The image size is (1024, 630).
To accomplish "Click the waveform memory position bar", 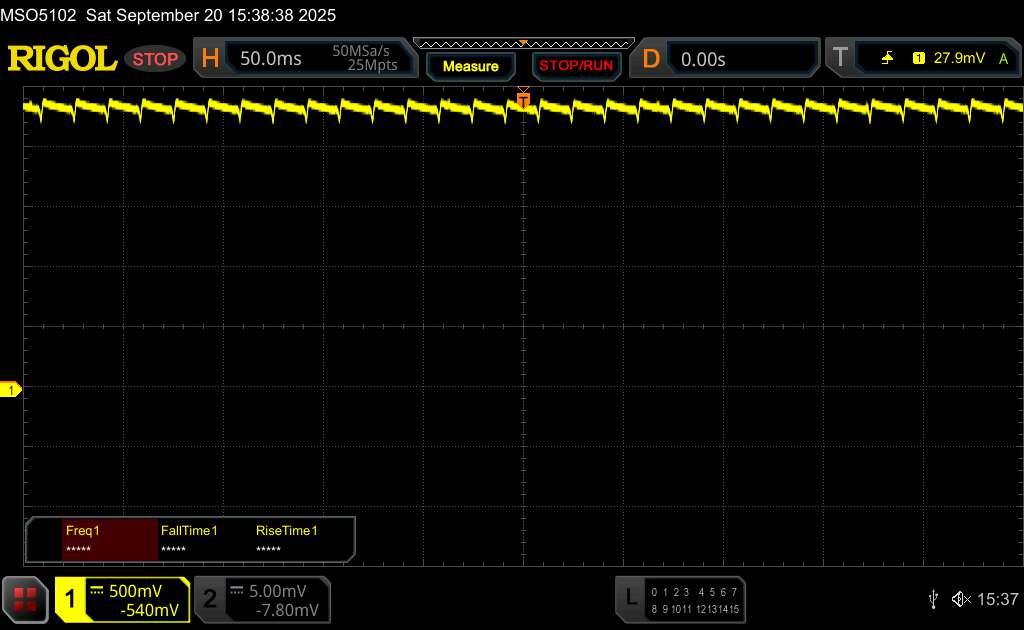I will [x=523, y=43].
